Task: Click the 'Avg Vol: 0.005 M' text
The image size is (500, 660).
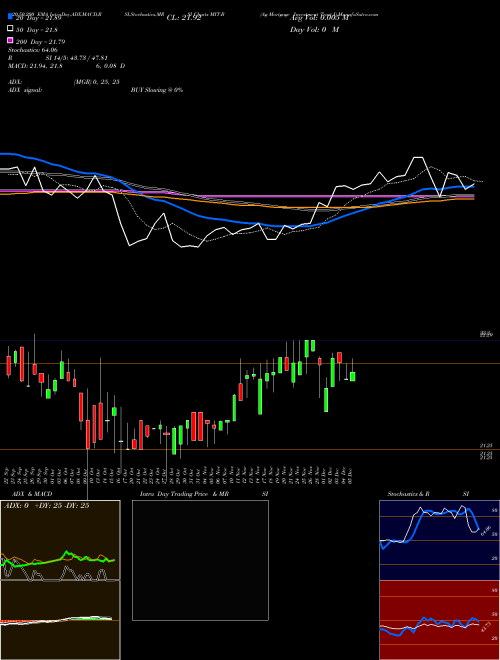Action: point(319,18)
